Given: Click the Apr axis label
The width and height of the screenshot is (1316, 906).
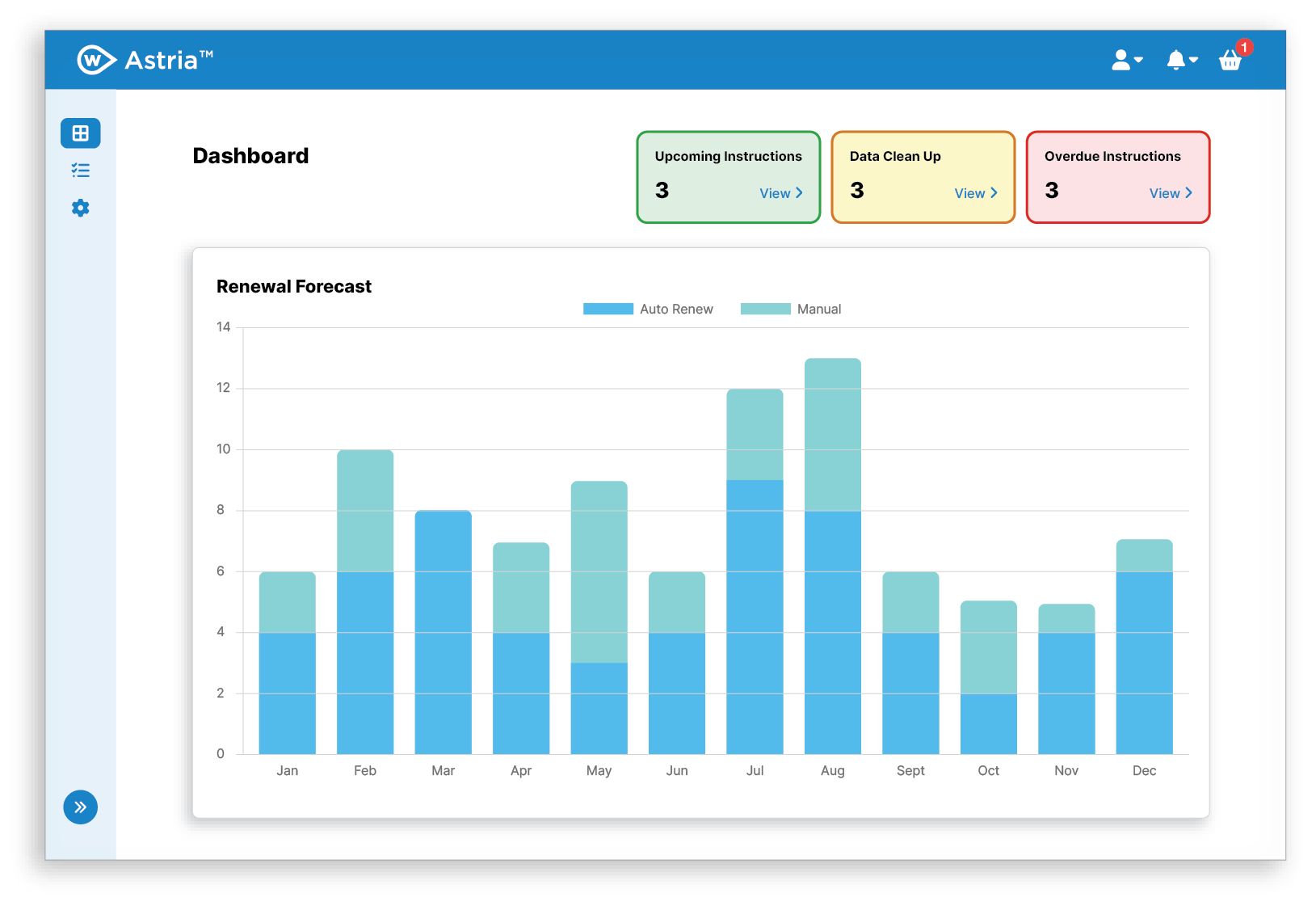Looking at the screenshot, I should click(x=521, y=771).
